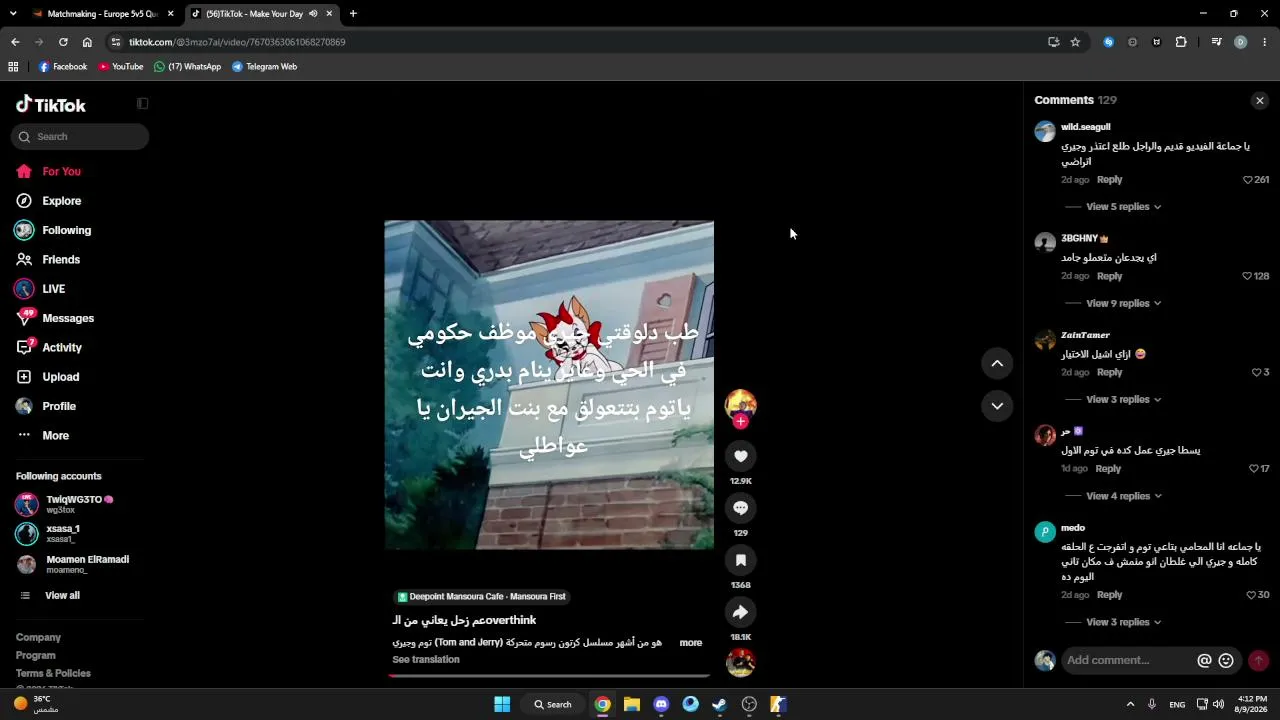The image size is (1280, 720).
Task: Collapse the TikTok sidebar with the panel icon
Action: pos(142,104)
